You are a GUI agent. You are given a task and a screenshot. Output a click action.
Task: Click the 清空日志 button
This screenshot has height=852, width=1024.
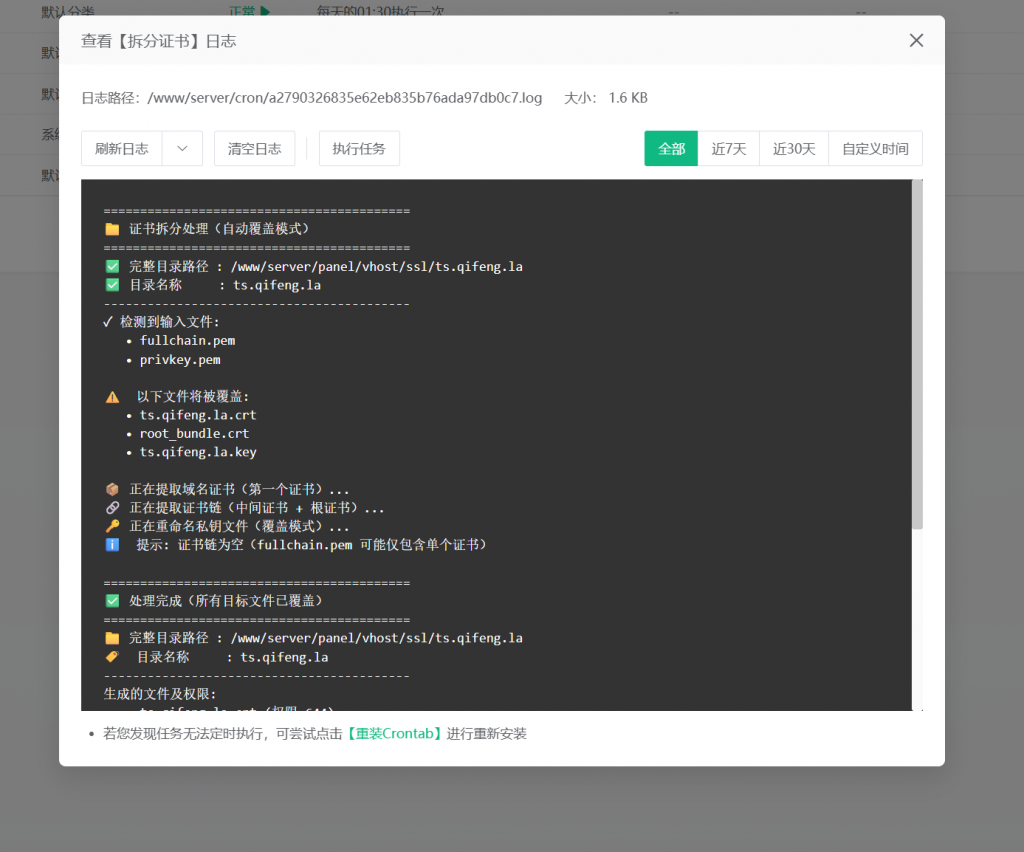click(x=255, y=149)
